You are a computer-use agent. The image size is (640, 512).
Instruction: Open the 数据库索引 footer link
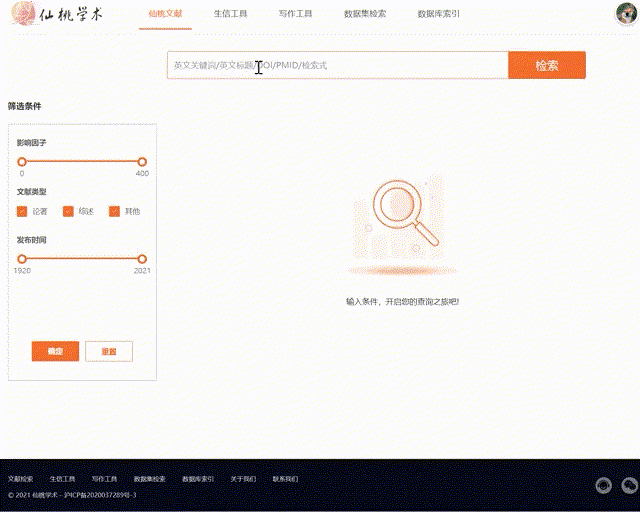198,479
